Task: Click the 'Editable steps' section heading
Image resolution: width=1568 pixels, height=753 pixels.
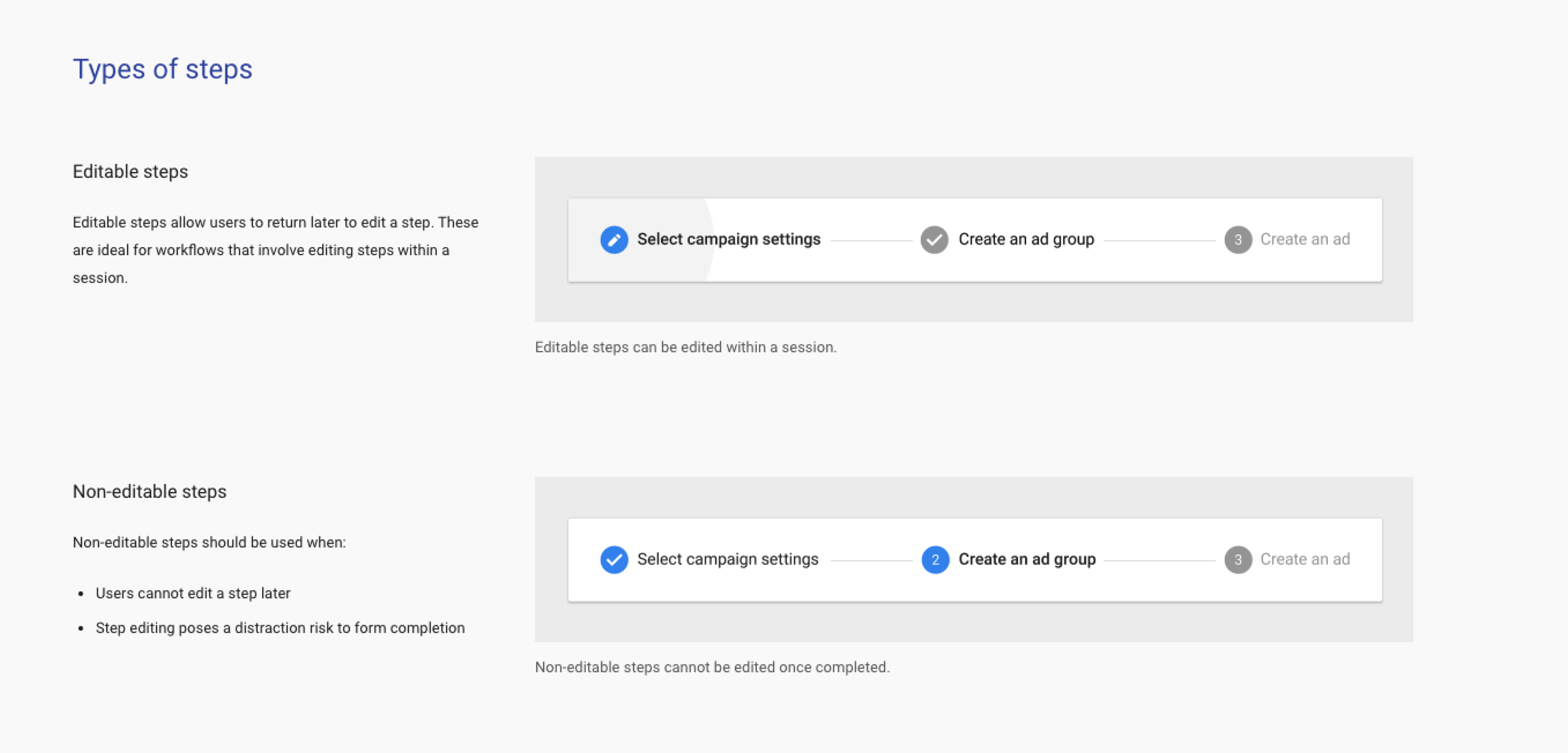Action: 130,172
